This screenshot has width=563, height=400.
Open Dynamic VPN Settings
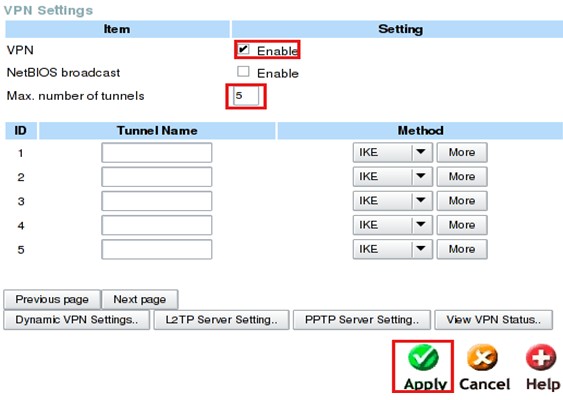click(76, 320)
